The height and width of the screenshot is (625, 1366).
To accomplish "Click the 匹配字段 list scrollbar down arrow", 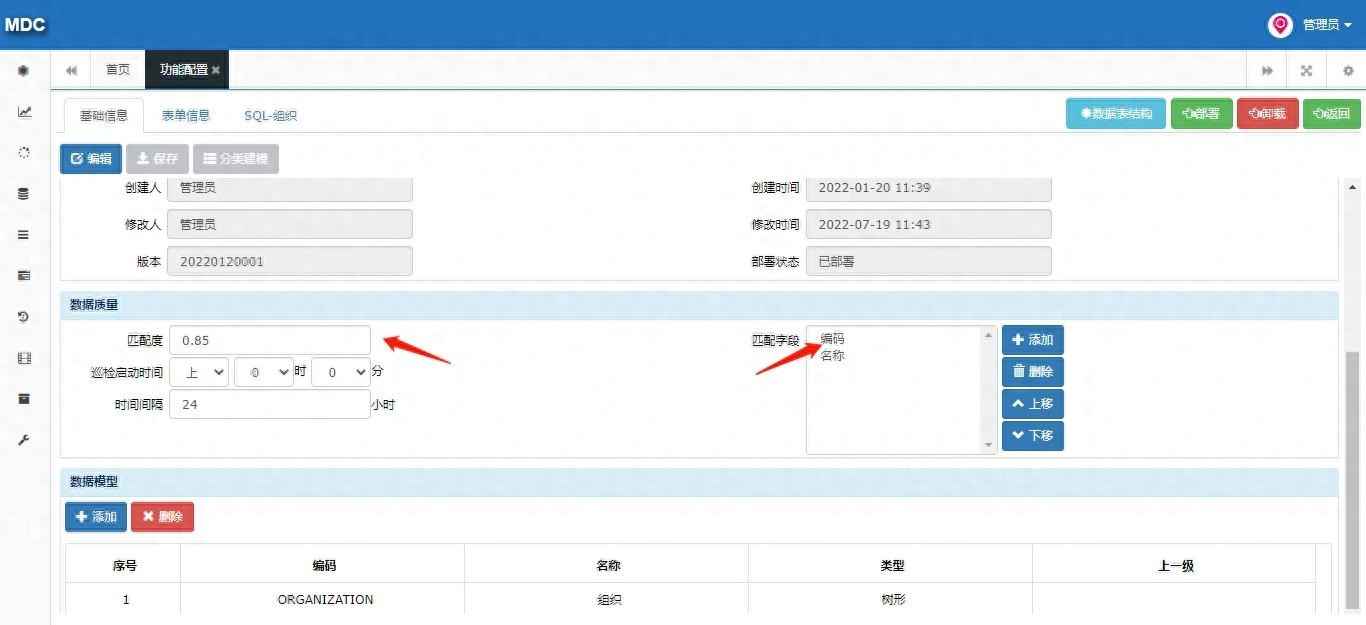I will coord(990,445).
